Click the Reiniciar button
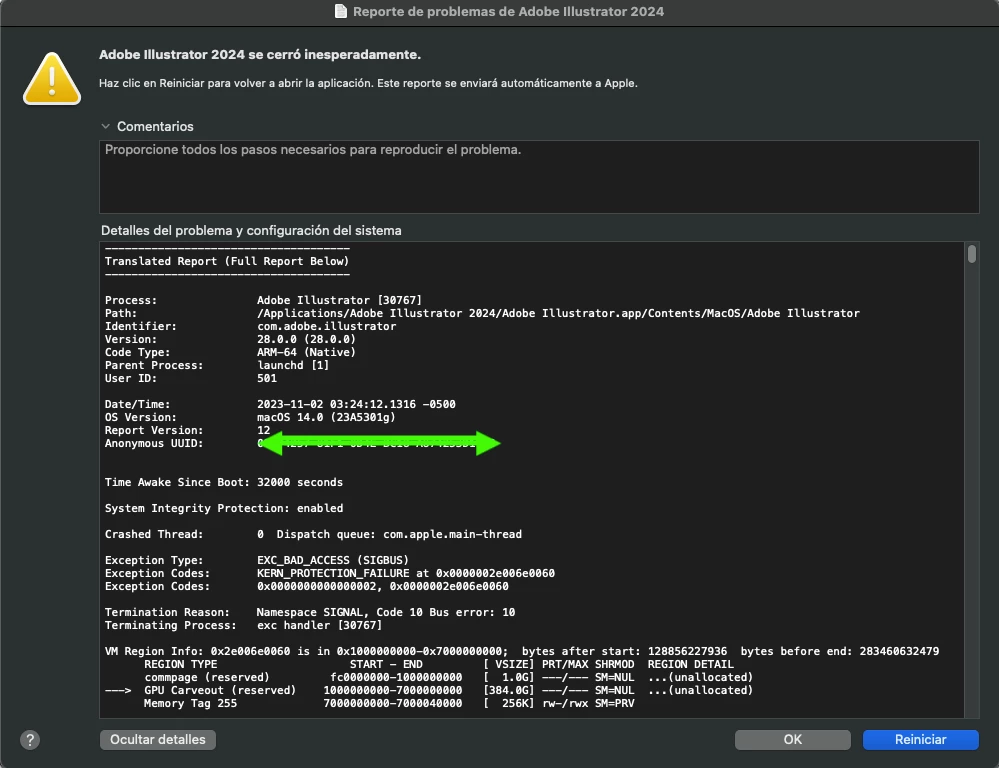999x768 pixels. pos(920,739)
